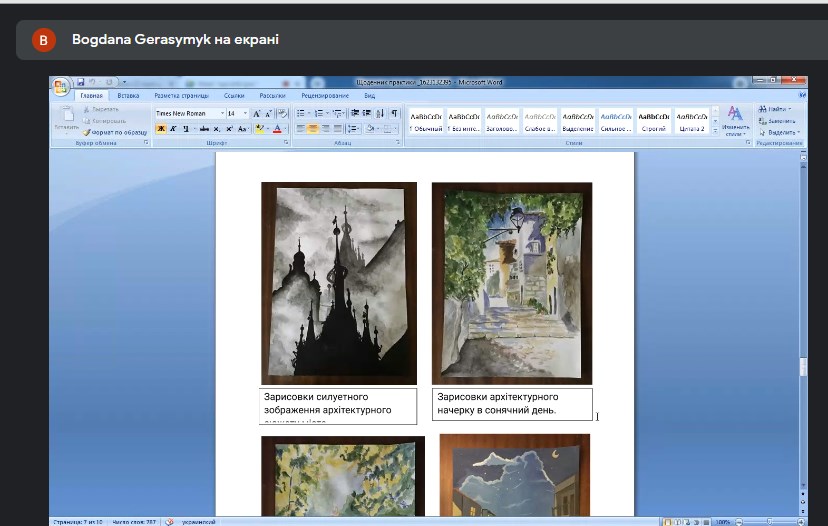Zoom in with the plus icon in status bar
The image size is (828, 526).
[x=801, y=522]
